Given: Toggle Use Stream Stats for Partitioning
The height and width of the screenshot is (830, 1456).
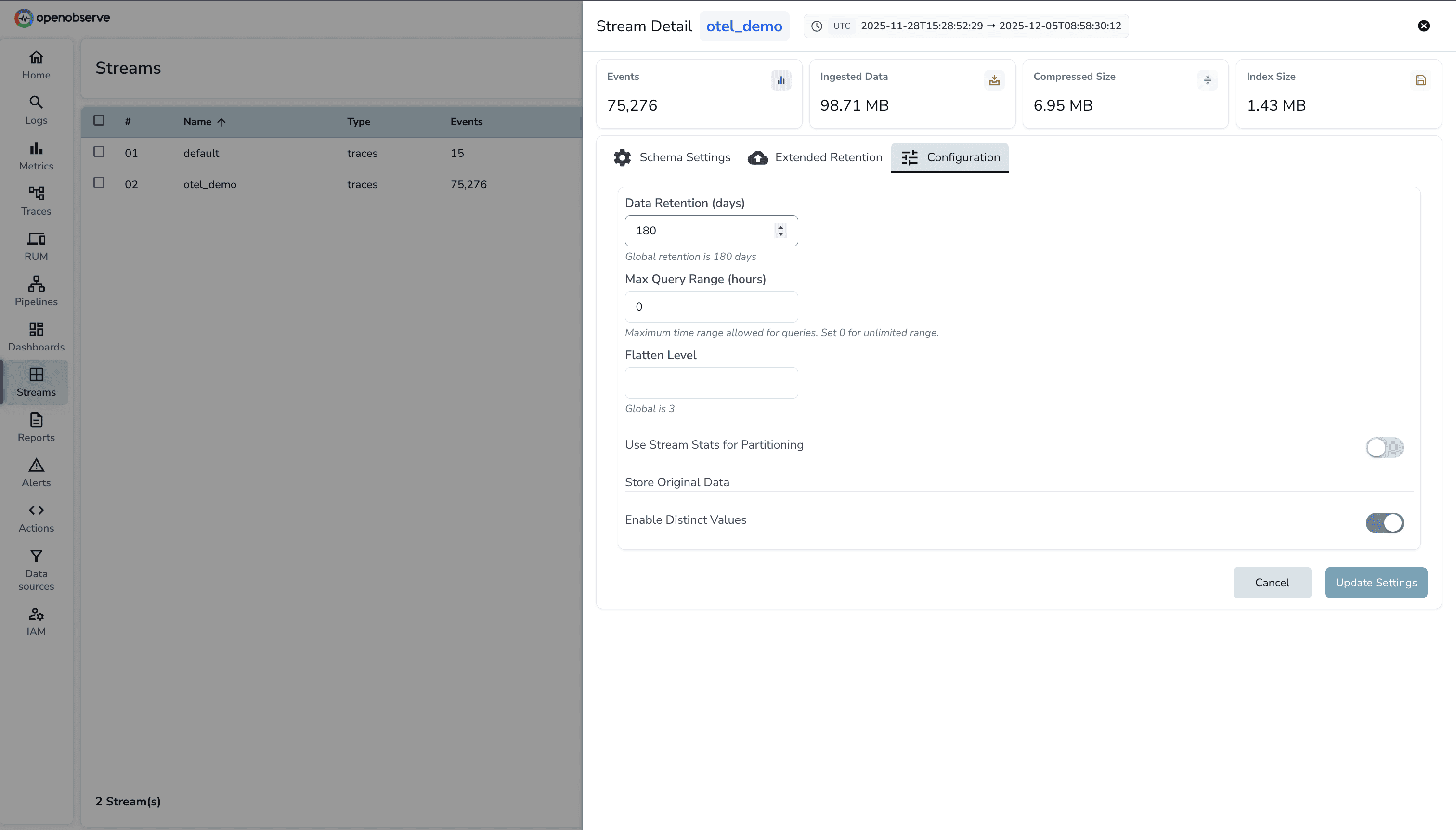Looking at the screenshot, I should point(1384,447).
